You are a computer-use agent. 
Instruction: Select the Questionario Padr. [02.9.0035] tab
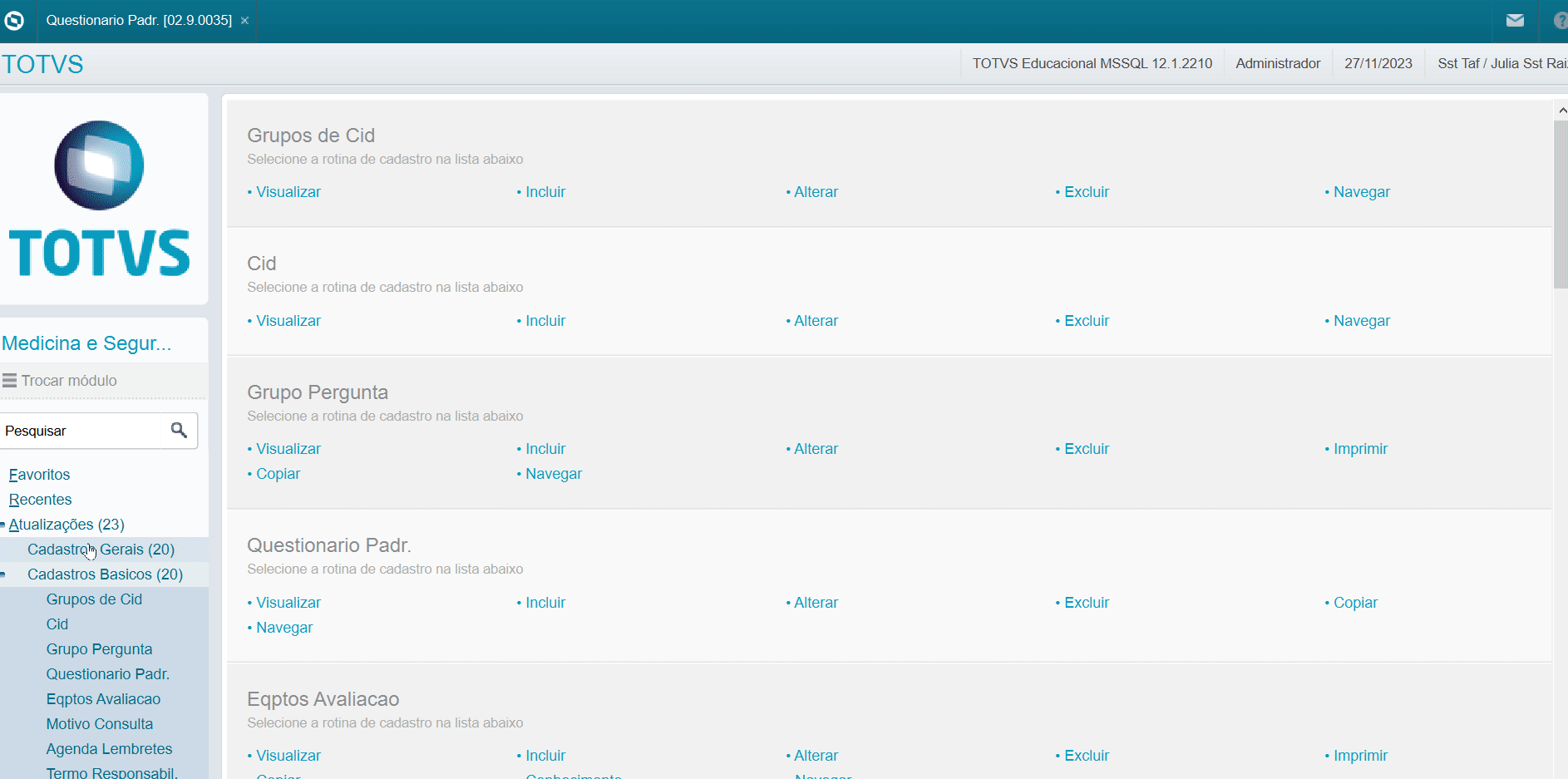point(139,20)
